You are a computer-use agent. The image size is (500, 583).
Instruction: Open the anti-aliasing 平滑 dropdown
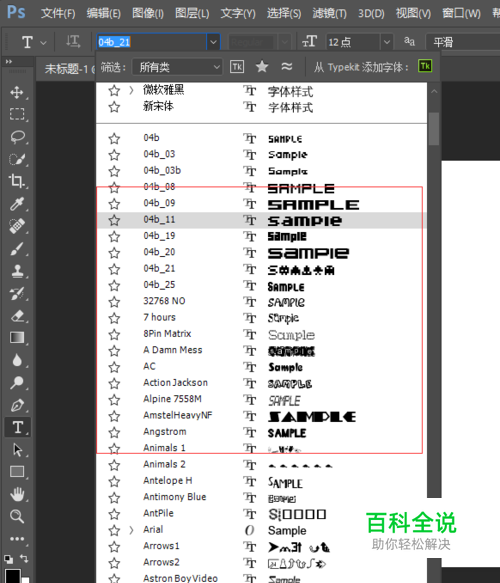pos(464,42)
